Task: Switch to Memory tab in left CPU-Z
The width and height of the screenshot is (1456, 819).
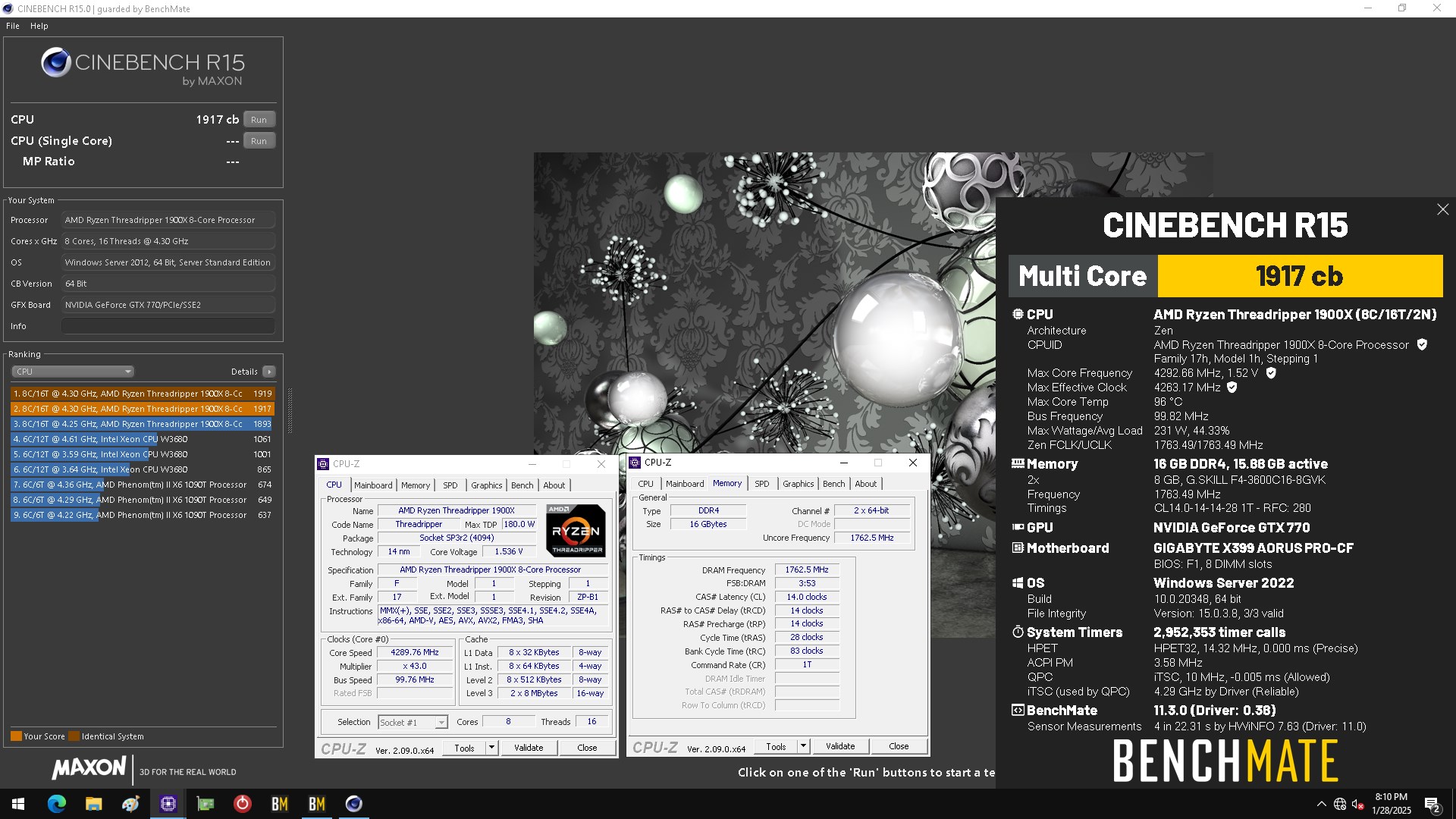Action: pos(416,485)
